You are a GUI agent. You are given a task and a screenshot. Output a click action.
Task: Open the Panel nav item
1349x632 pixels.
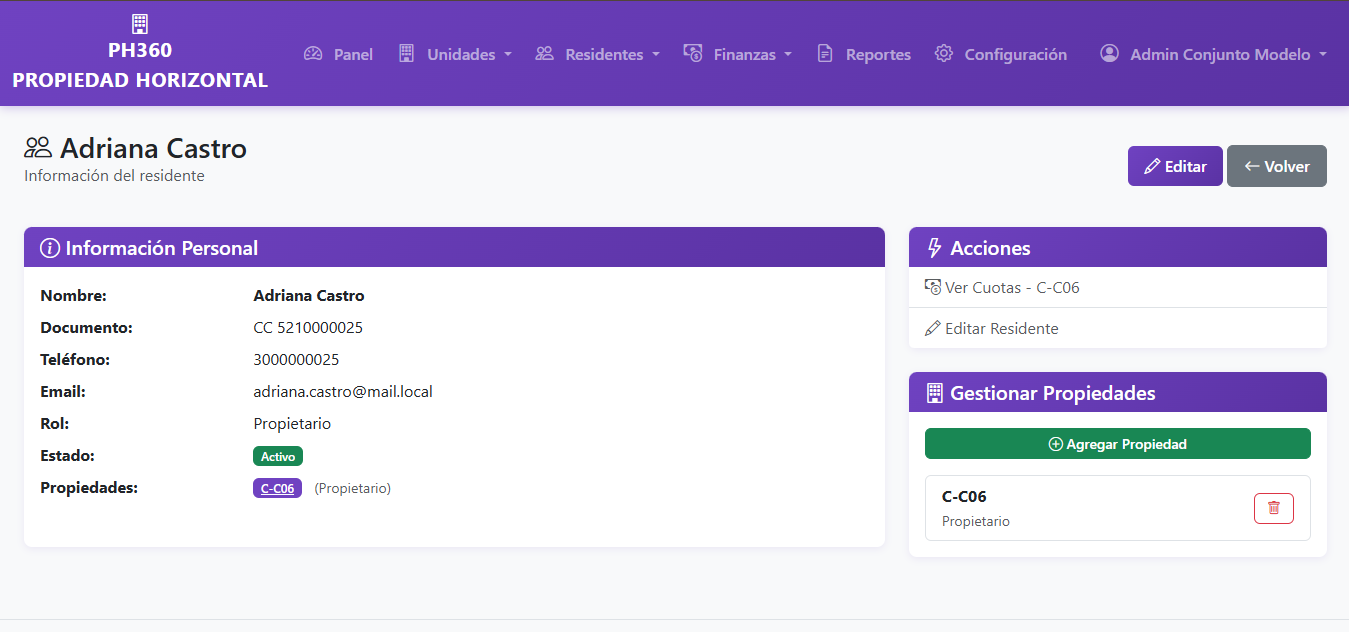coord(338,54)
